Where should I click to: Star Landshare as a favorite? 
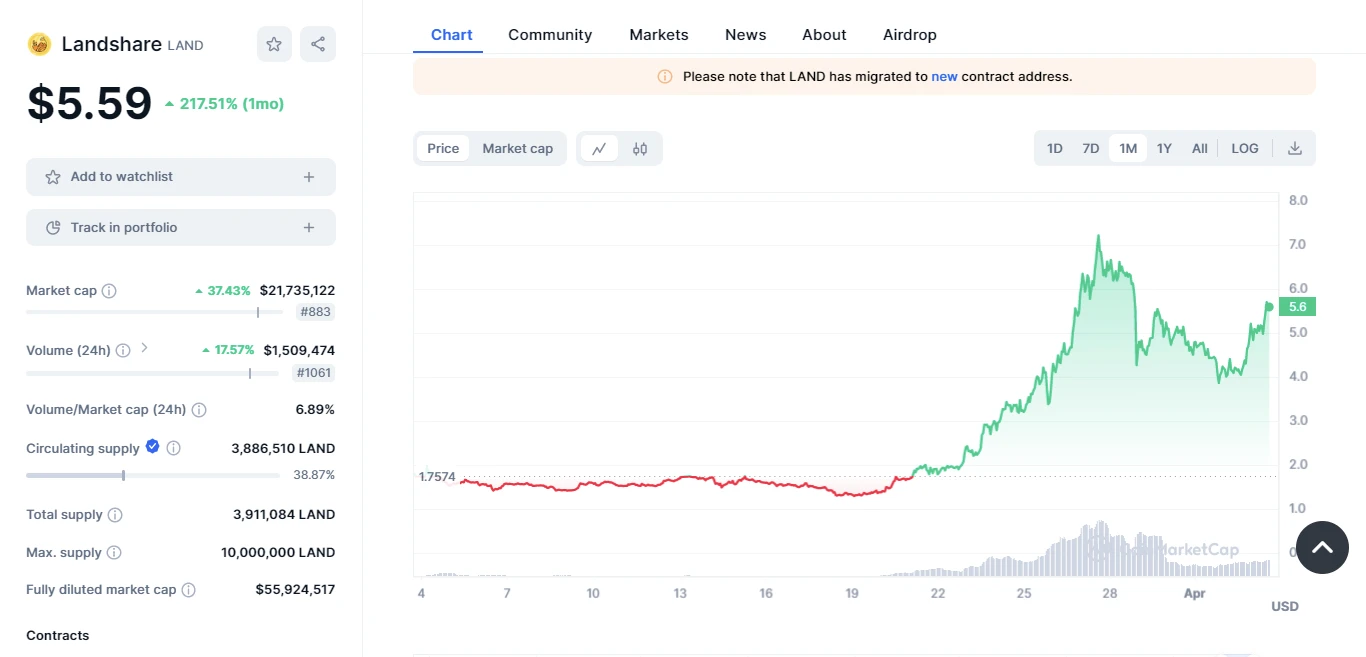pos(274,44)
